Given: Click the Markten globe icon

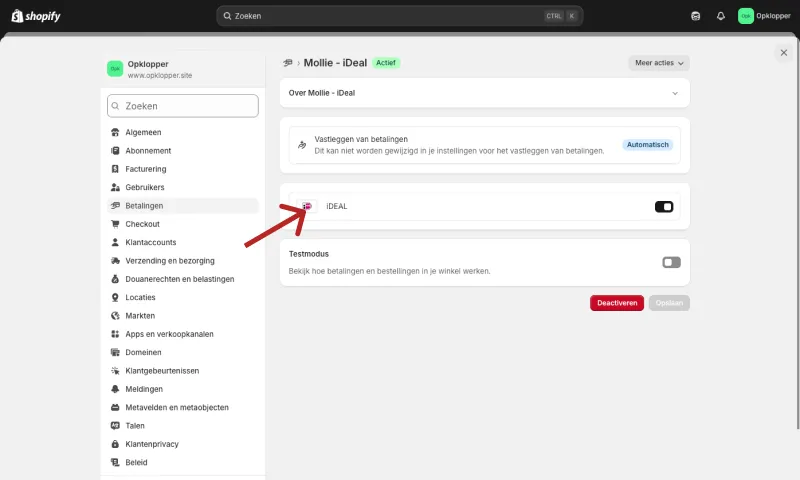Looking at the screenshot, I should [x=115, y=316].
